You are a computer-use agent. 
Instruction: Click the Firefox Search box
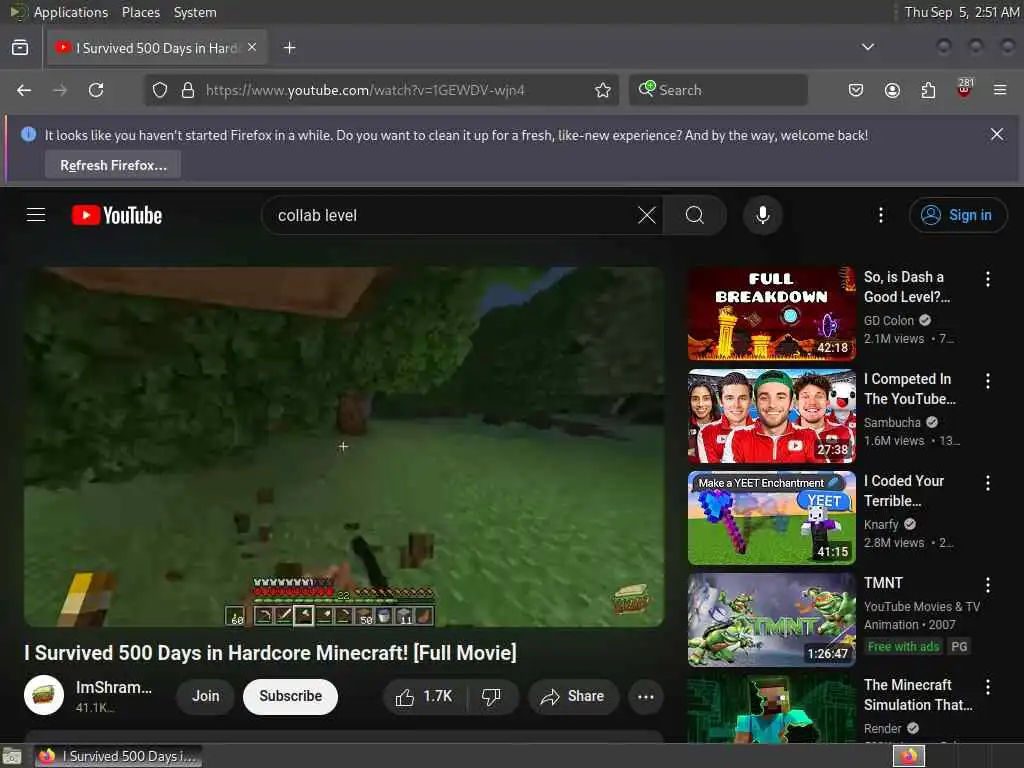point(718,90)
